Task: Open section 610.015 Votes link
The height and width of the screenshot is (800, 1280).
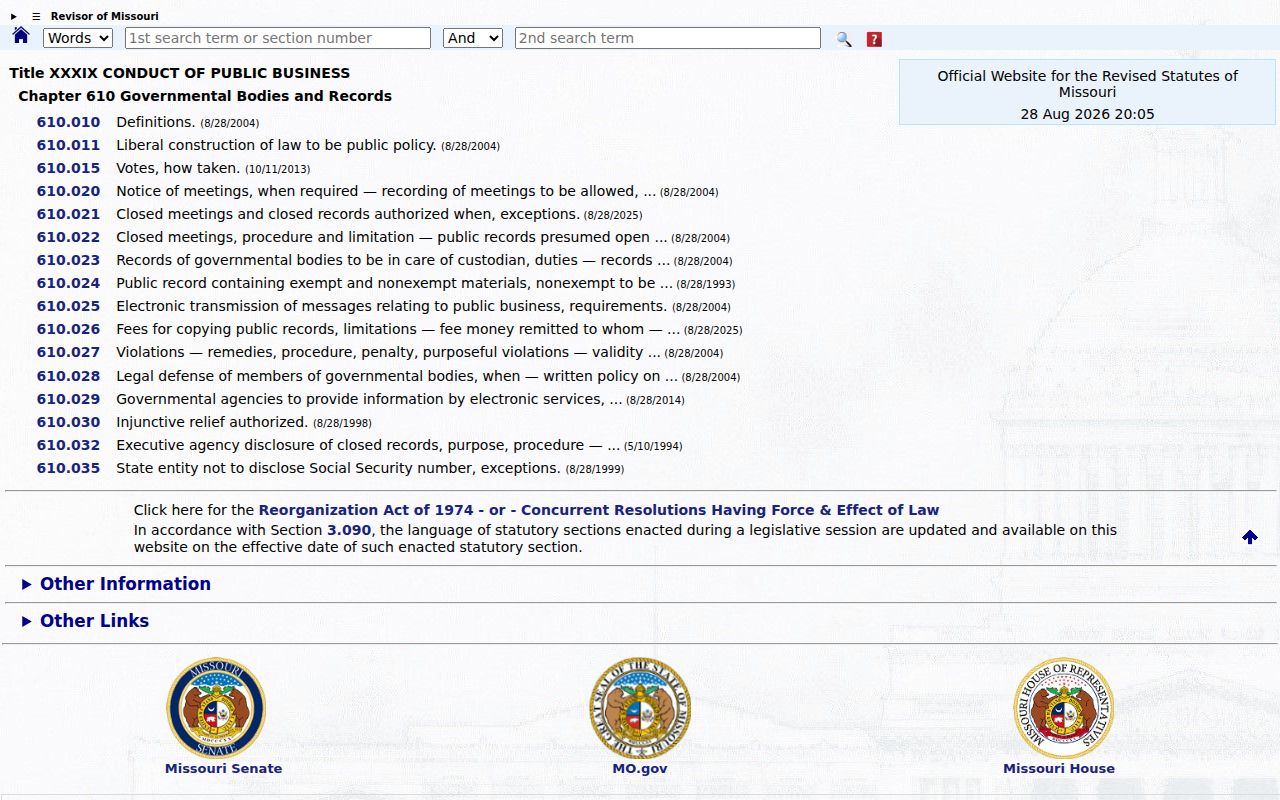Action: [x=68, y=168]
